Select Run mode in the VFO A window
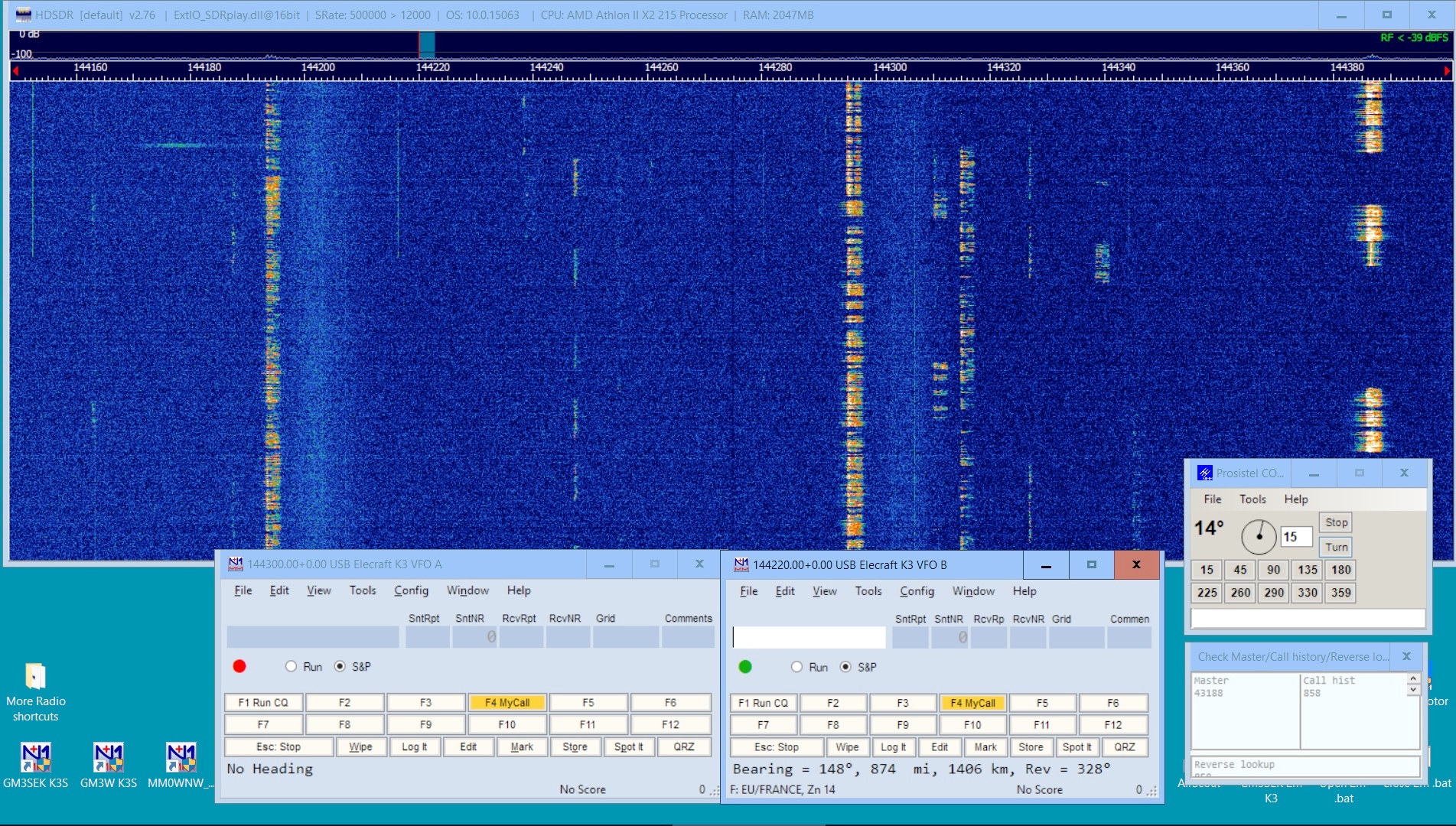Viewport: 1456px width, 826px height. (291, 666)
